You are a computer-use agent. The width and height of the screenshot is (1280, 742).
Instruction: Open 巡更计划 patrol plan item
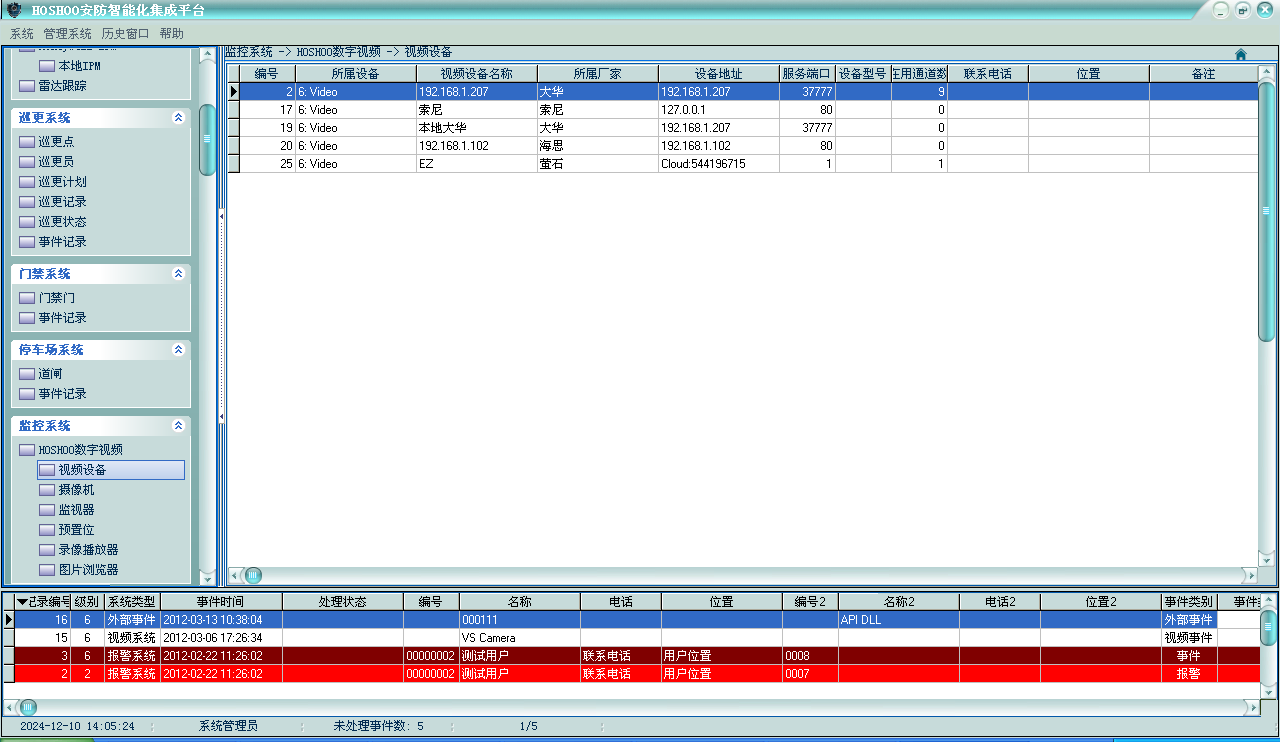62,182
